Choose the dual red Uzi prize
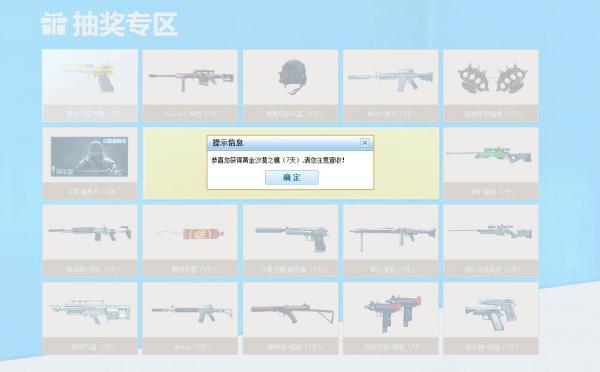600x372 pixels. pyautogui.click(x=391, y=318)
